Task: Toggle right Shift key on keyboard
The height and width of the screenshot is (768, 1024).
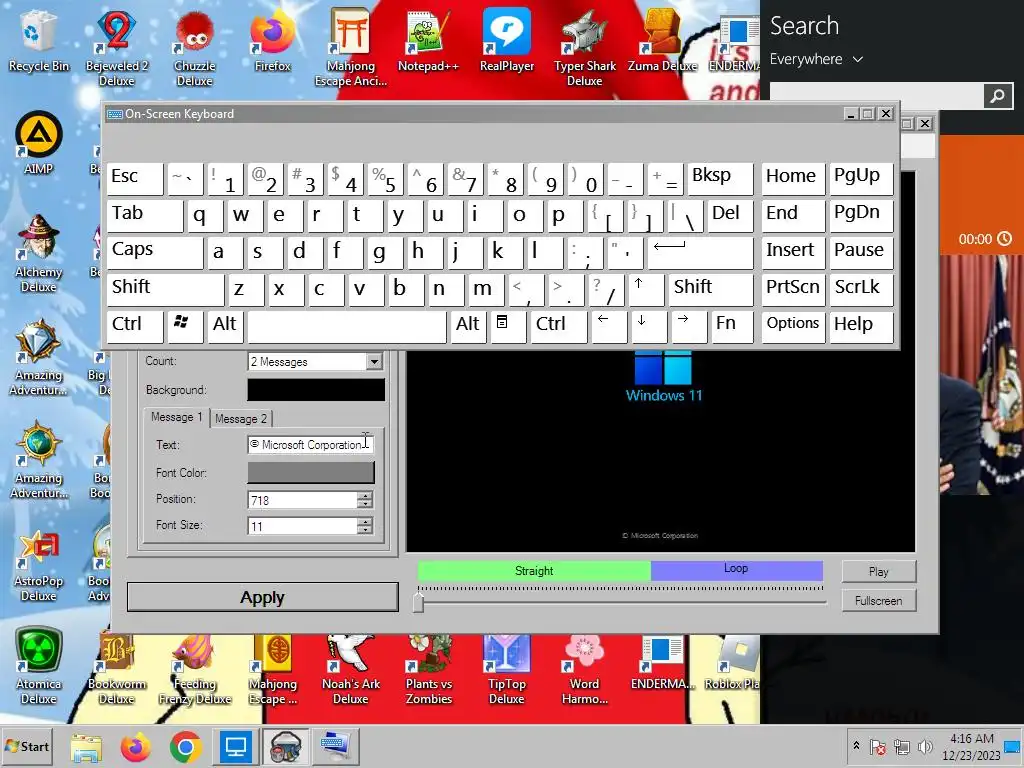Action: (x=711, y=289)
